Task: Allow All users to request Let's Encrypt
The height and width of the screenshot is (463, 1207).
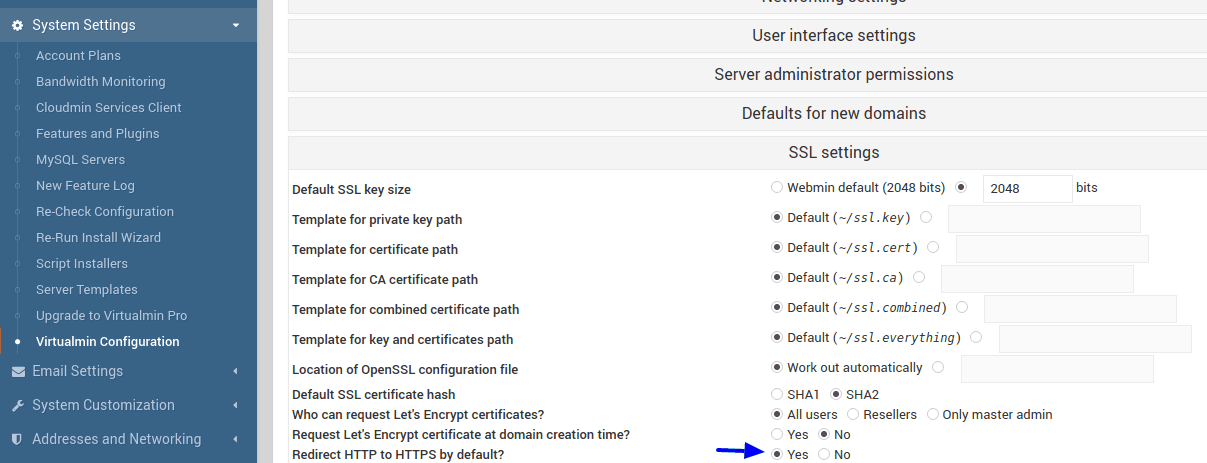Action: coord(777,414)
